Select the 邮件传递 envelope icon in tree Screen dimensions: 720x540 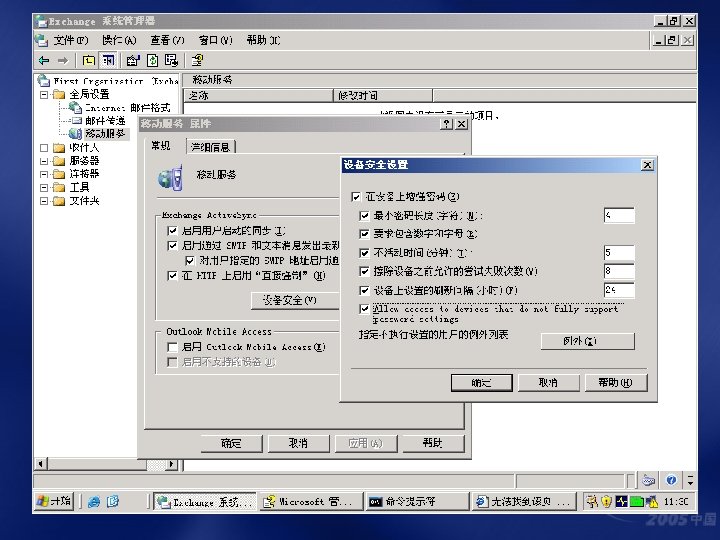(77, 120)
